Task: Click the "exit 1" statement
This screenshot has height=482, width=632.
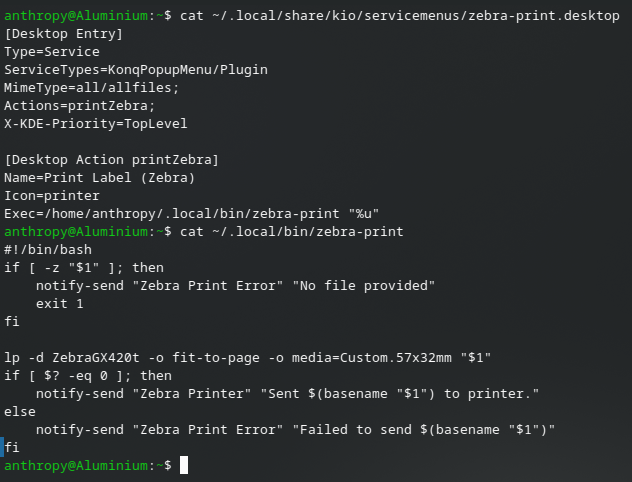Action: point(60,304)
